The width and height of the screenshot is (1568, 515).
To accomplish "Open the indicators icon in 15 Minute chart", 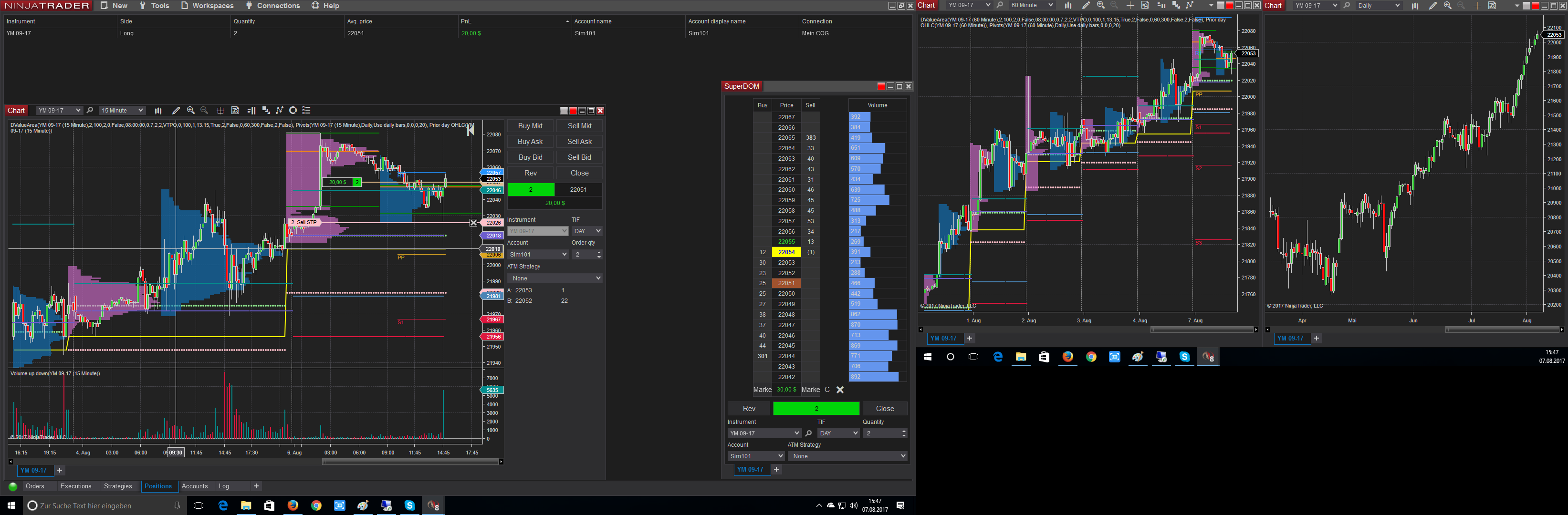I will pos(280,111).
